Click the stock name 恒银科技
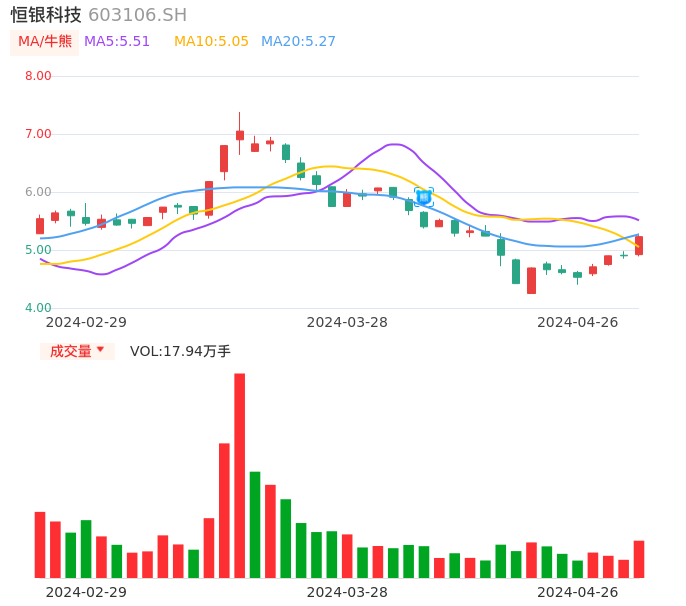This screenshot has width=686, height=606. click(x=46, y=15)
